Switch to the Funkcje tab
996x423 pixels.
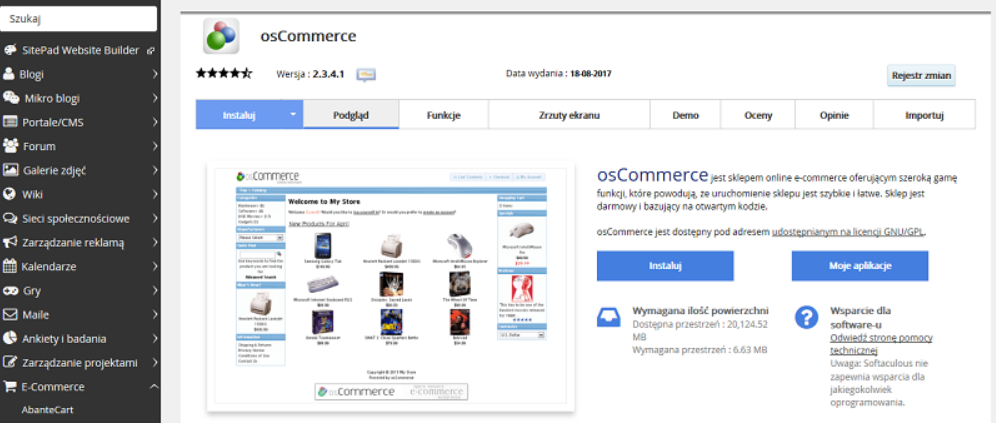(x=443, y=115)
